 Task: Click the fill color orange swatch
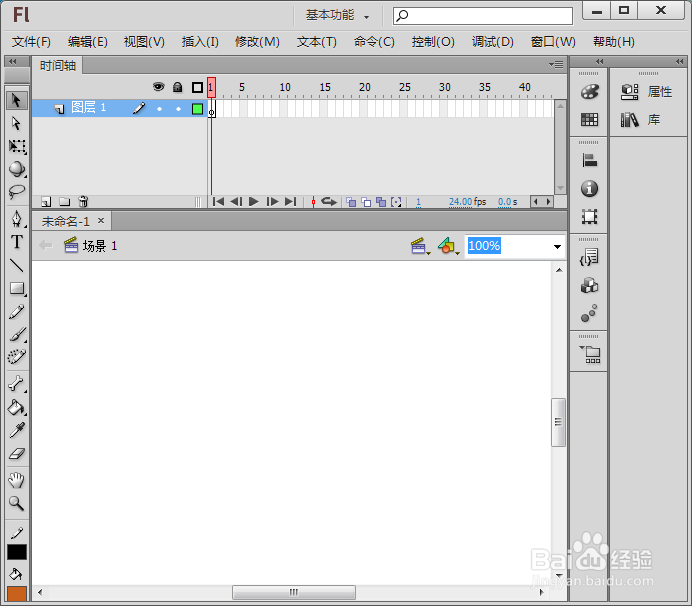click(17, 594)
